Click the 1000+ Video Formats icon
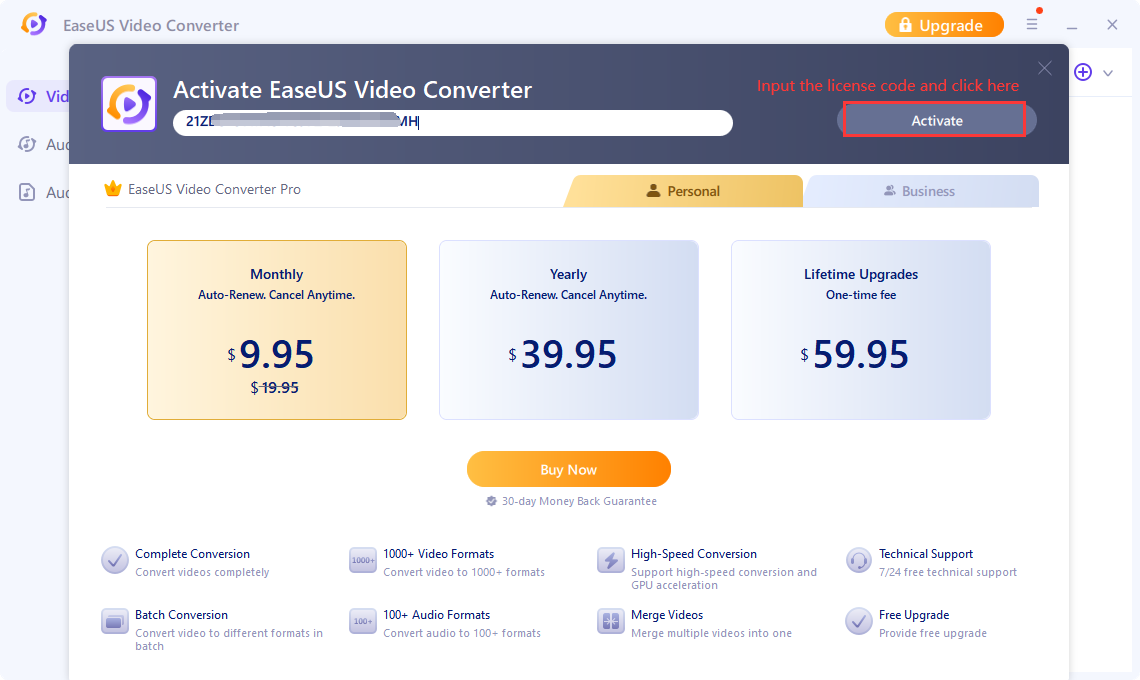 coord(363,560)
